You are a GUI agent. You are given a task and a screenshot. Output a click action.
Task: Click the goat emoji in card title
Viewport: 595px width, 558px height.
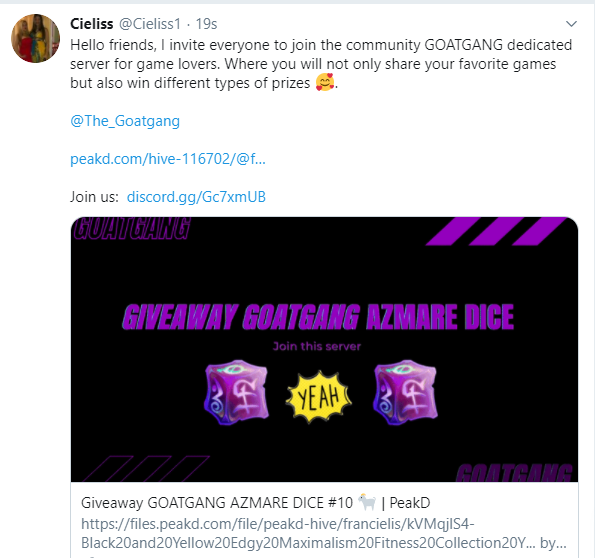[x=367, y=502]
